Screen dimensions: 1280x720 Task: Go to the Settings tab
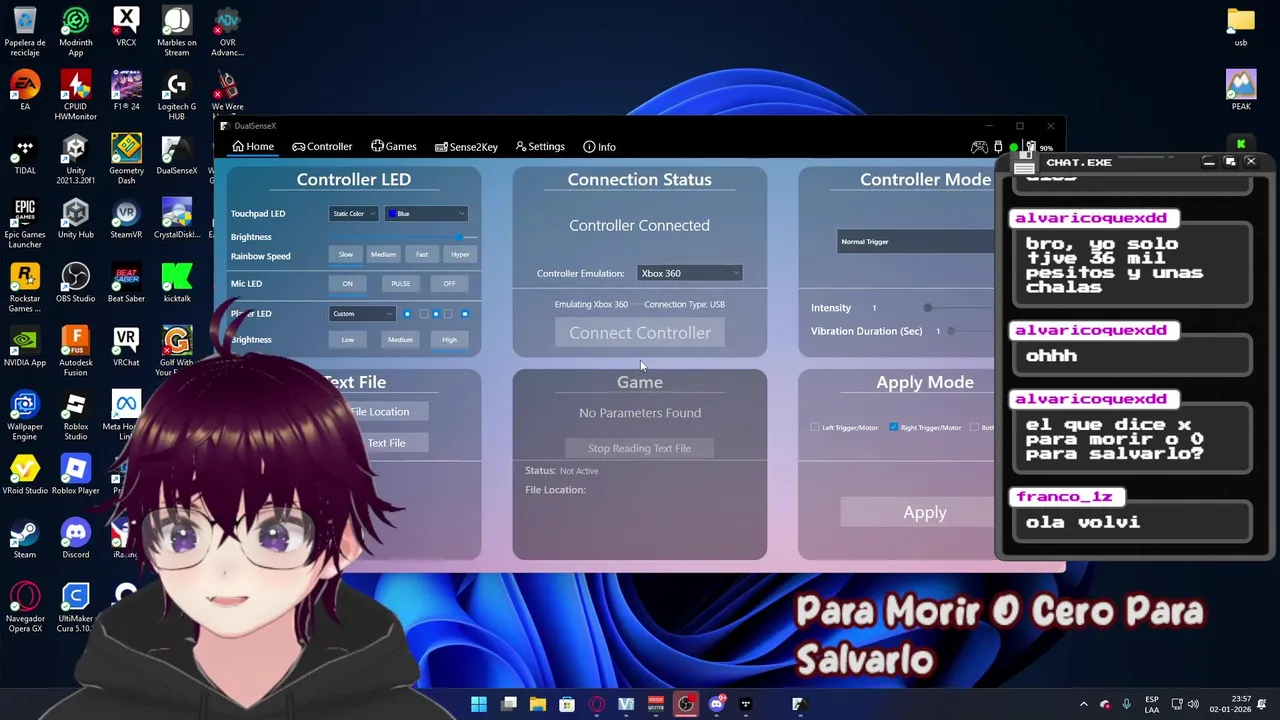click(x=540, y=146)
